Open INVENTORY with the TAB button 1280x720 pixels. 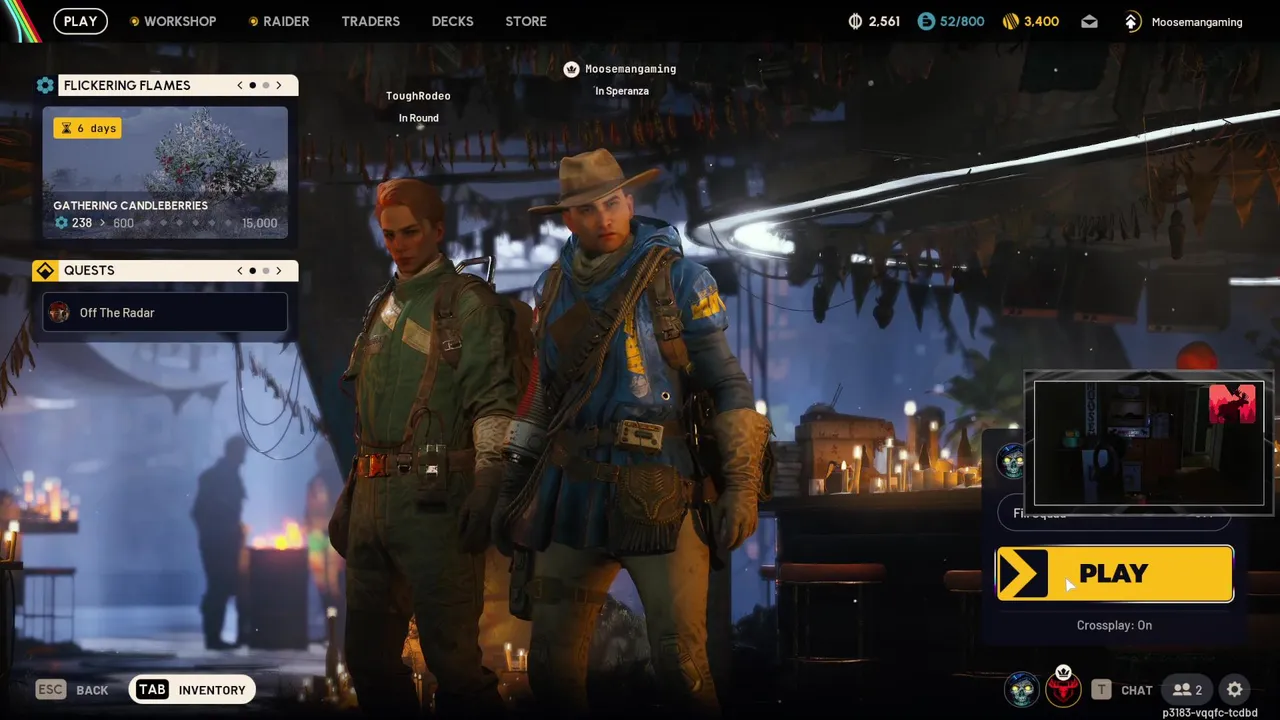tap(193, 689)
